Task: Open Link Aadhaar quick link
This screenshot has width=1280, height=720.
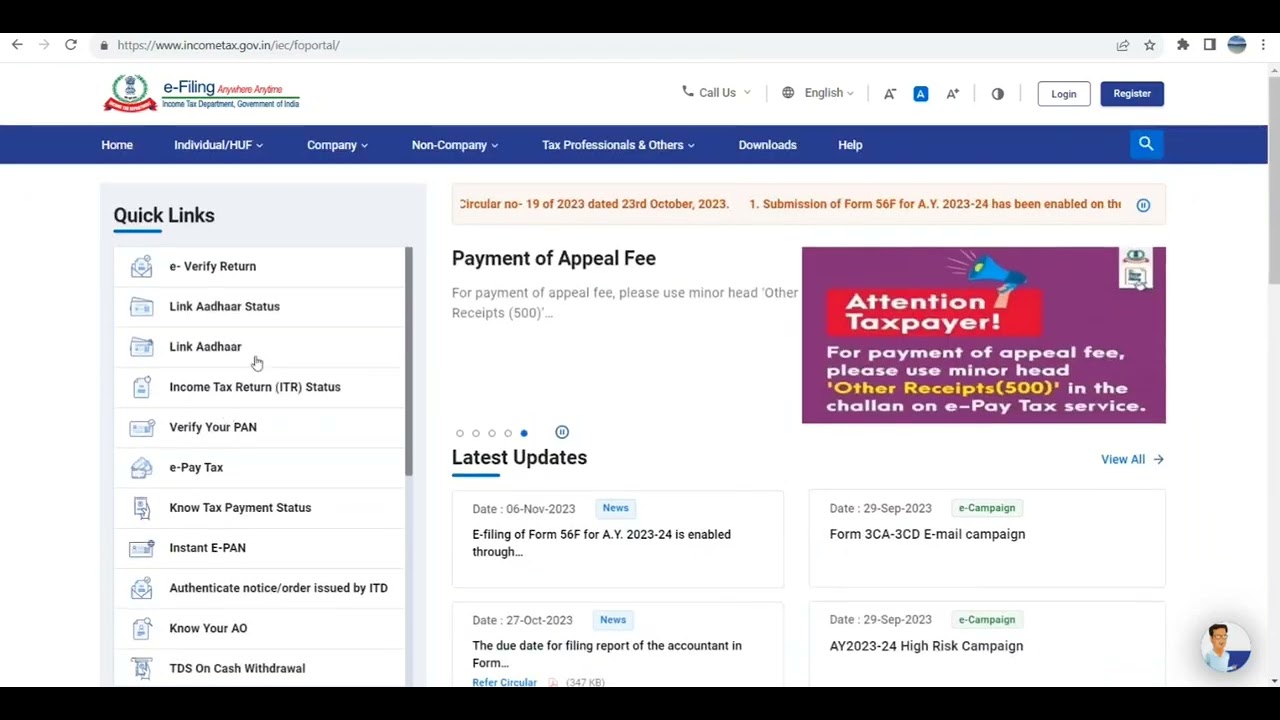Action: coord(205,347)
